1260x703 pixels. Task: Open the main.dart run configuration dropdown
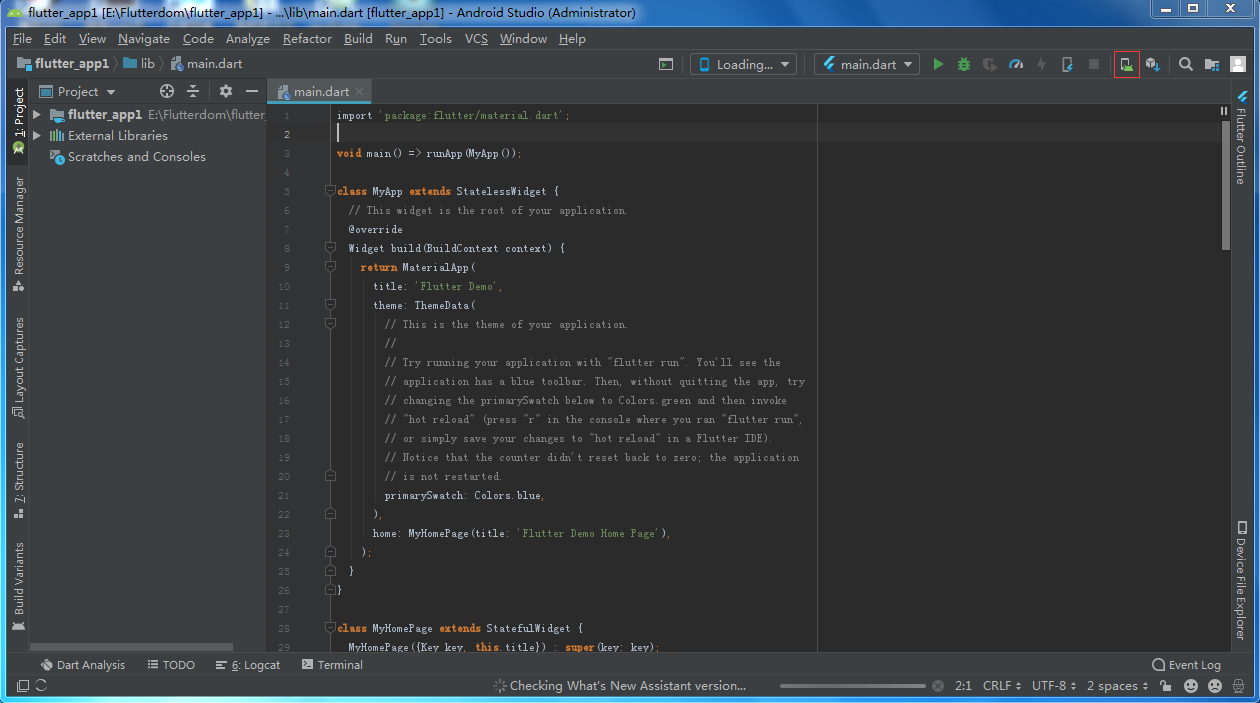(867, 64)
